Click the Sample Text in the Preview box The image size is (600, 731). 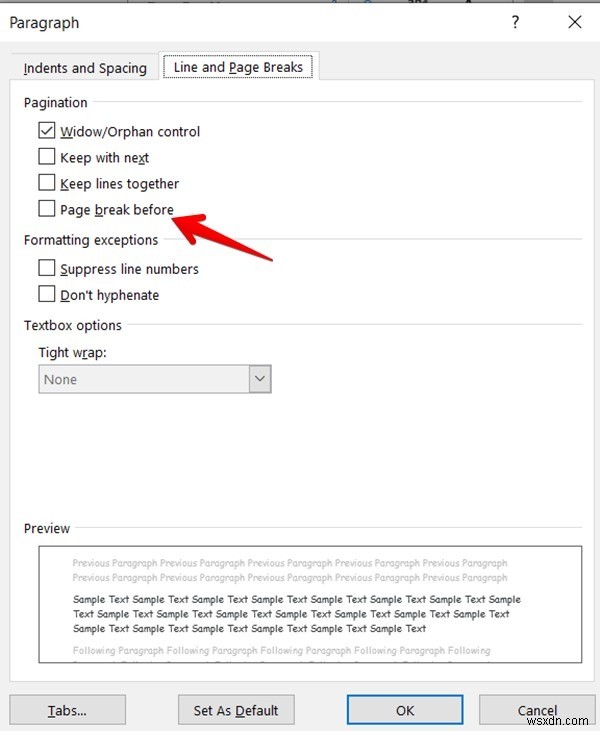(x=296, y=614)
